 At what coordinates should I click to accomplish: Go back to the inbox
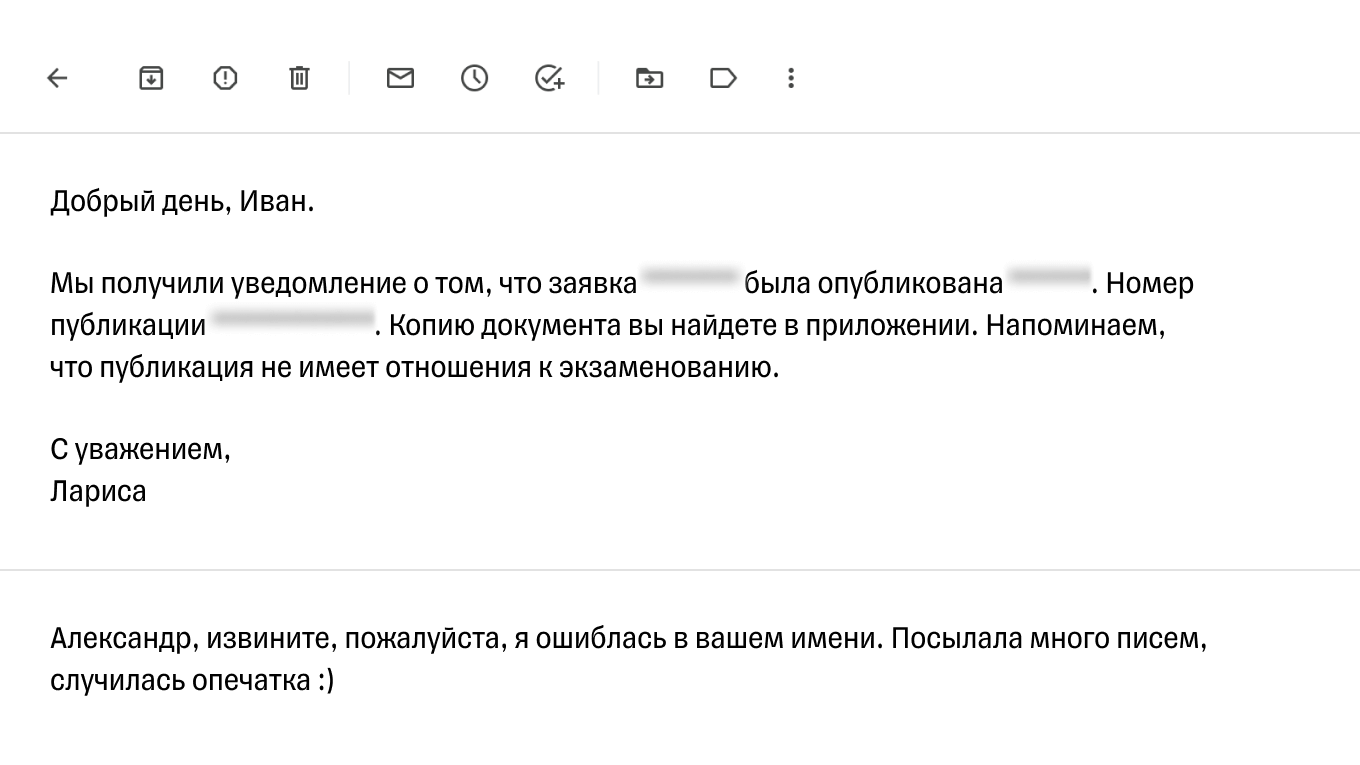click(x=57, y=78)
